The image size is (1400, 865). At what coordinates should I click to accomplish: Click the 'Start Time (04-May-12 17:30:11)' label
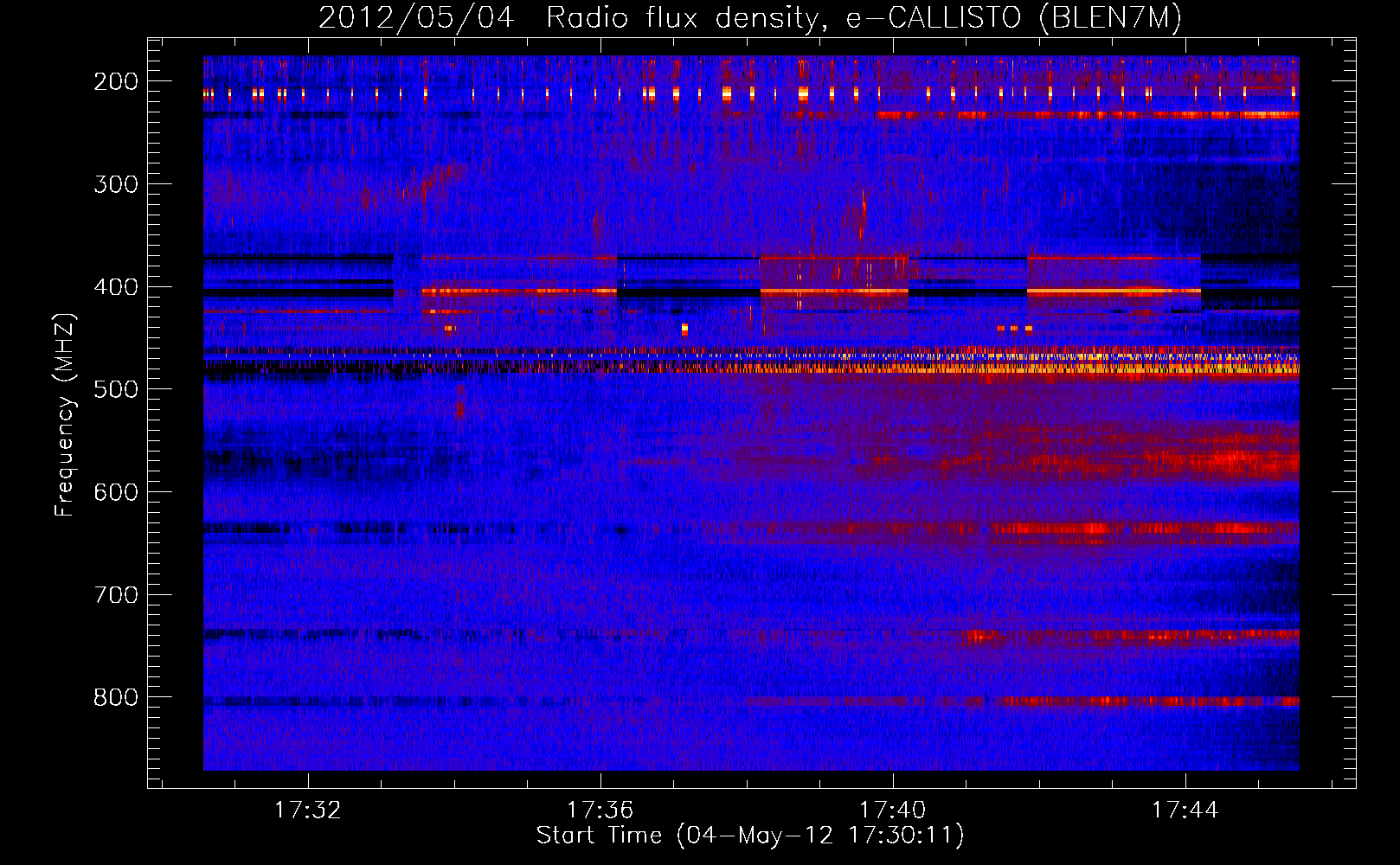750,836
